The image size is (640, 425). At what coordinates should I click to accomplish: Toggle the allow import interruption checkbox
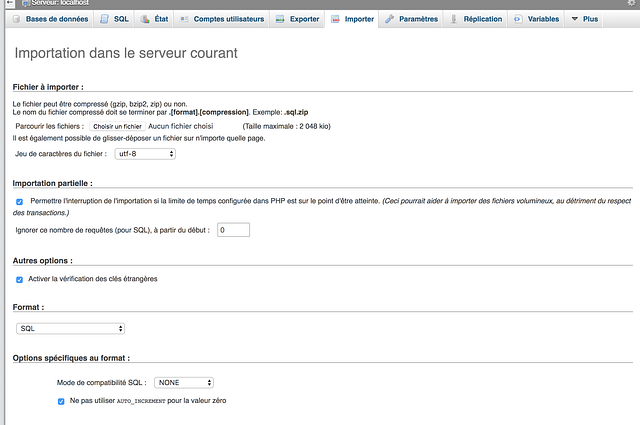click(20, 202)
